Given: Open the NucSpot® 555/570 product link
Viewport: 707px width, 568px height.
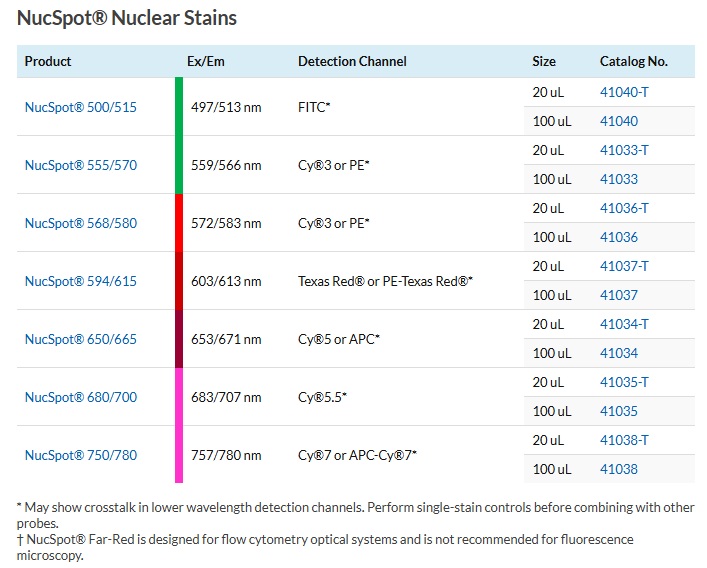Looking at the screenshot, I should click(81, 165).
